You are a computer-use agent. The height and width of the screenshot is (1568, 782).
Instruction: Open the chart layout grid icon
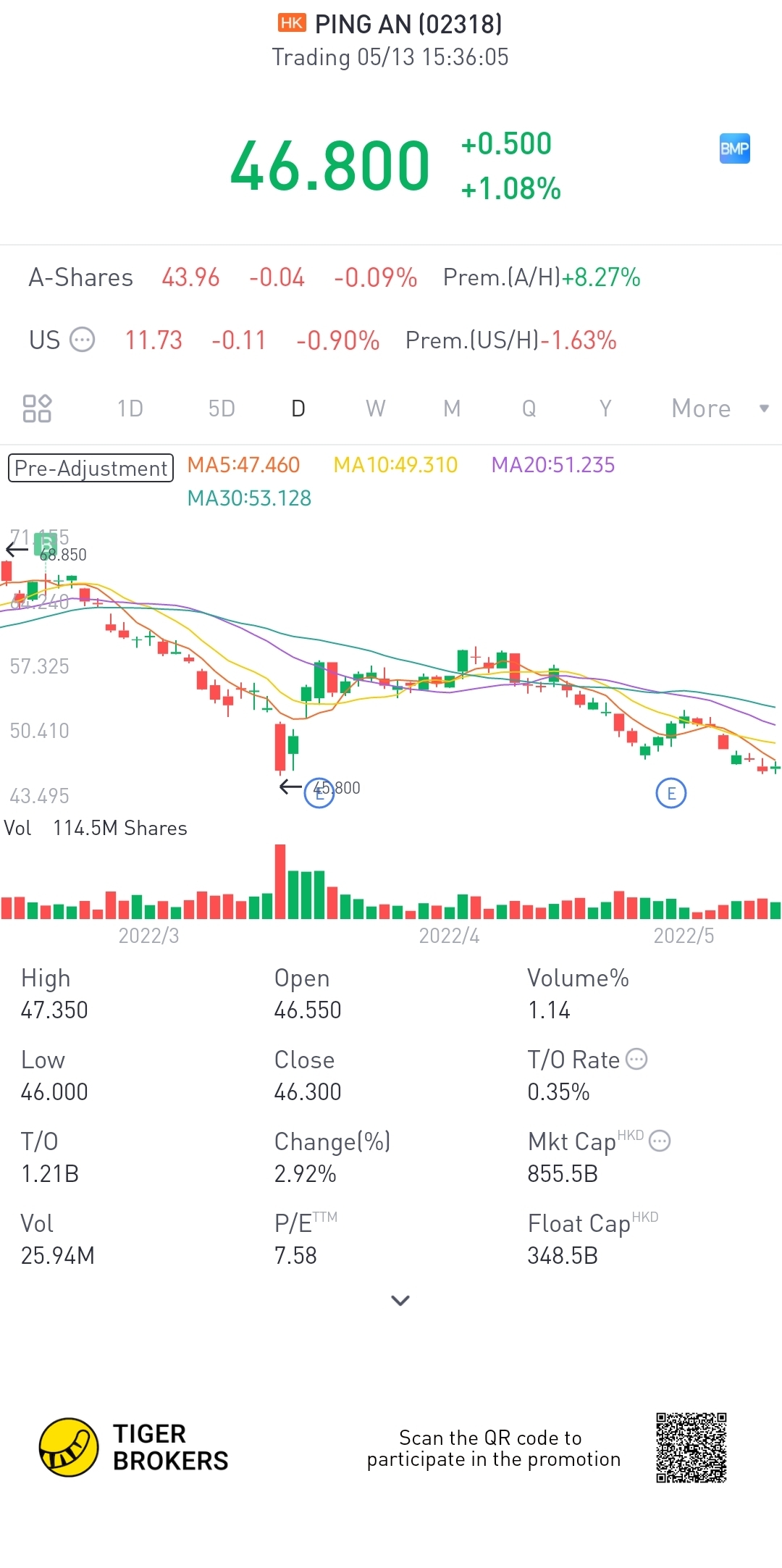(37, 408)
